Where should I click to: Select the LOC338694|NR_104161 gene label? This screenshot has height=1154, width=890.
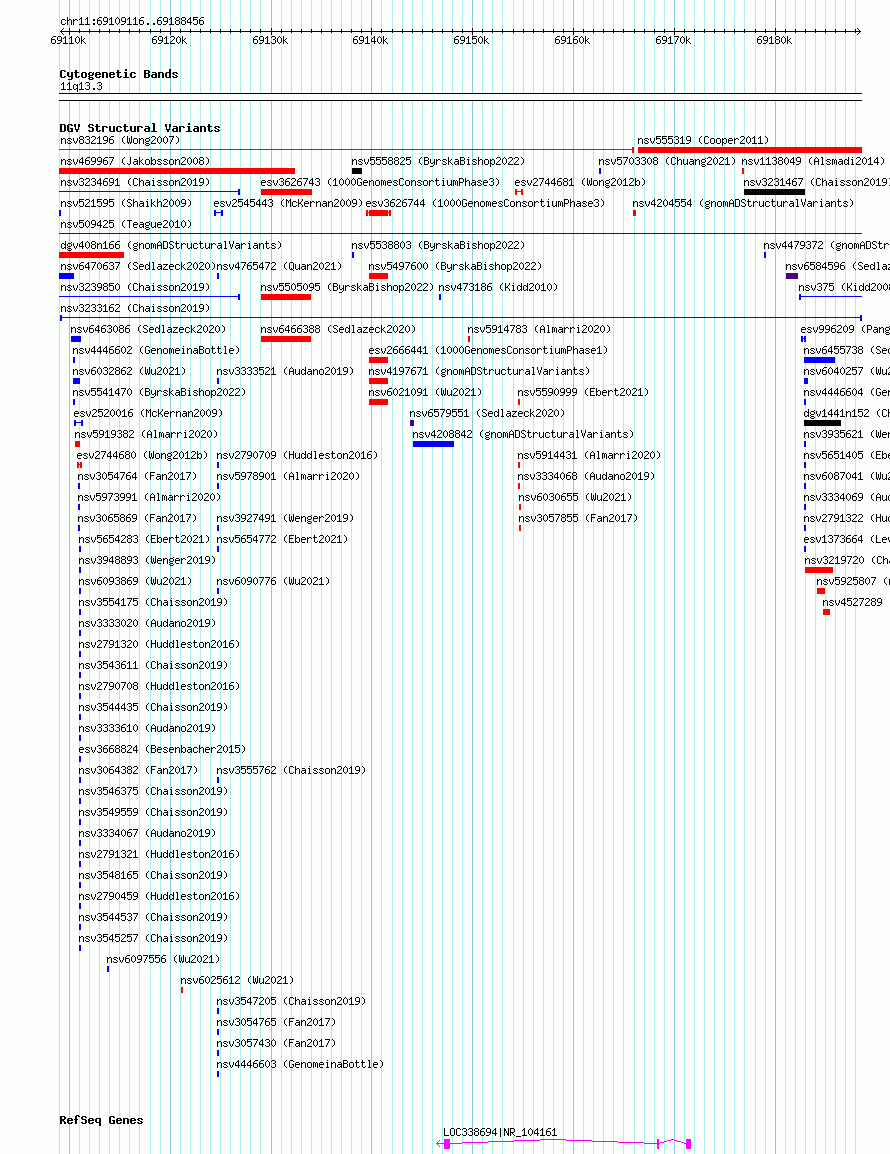pyautogui.click(x=501, y=1133)
